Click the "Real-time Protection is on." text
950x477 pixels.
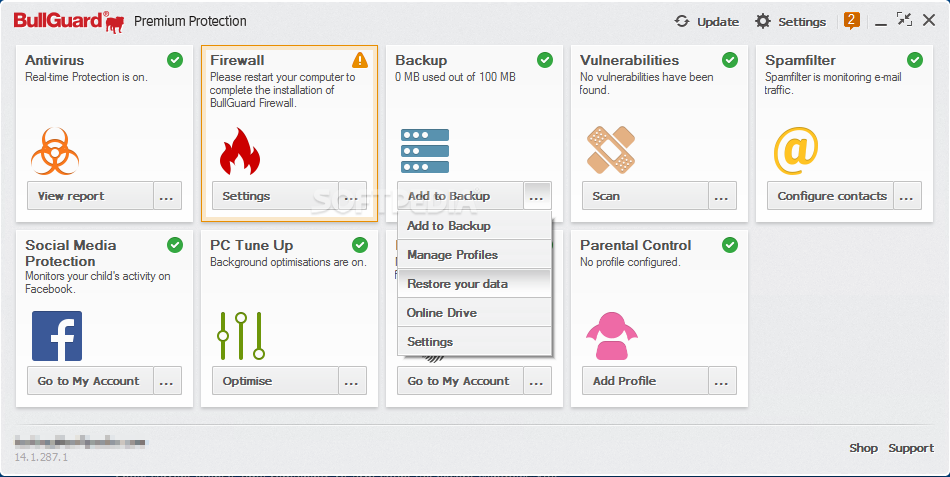click(86, 77)
